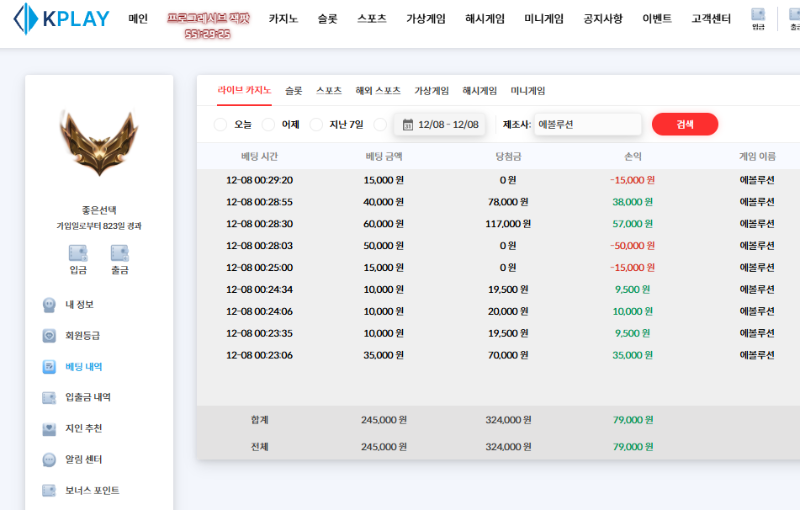Go to 지인 추천 in sidebar
This screenshot has height=510, width=800.
84,428
